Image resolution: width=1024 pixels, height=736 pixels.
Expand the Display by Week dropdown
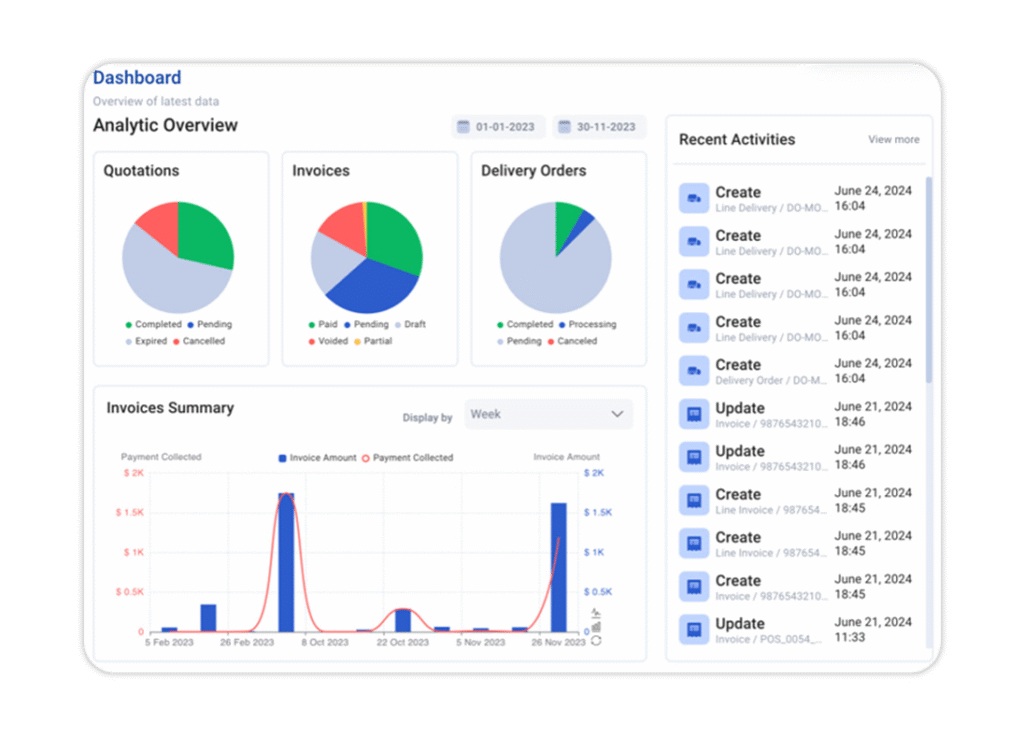[548, 414]
